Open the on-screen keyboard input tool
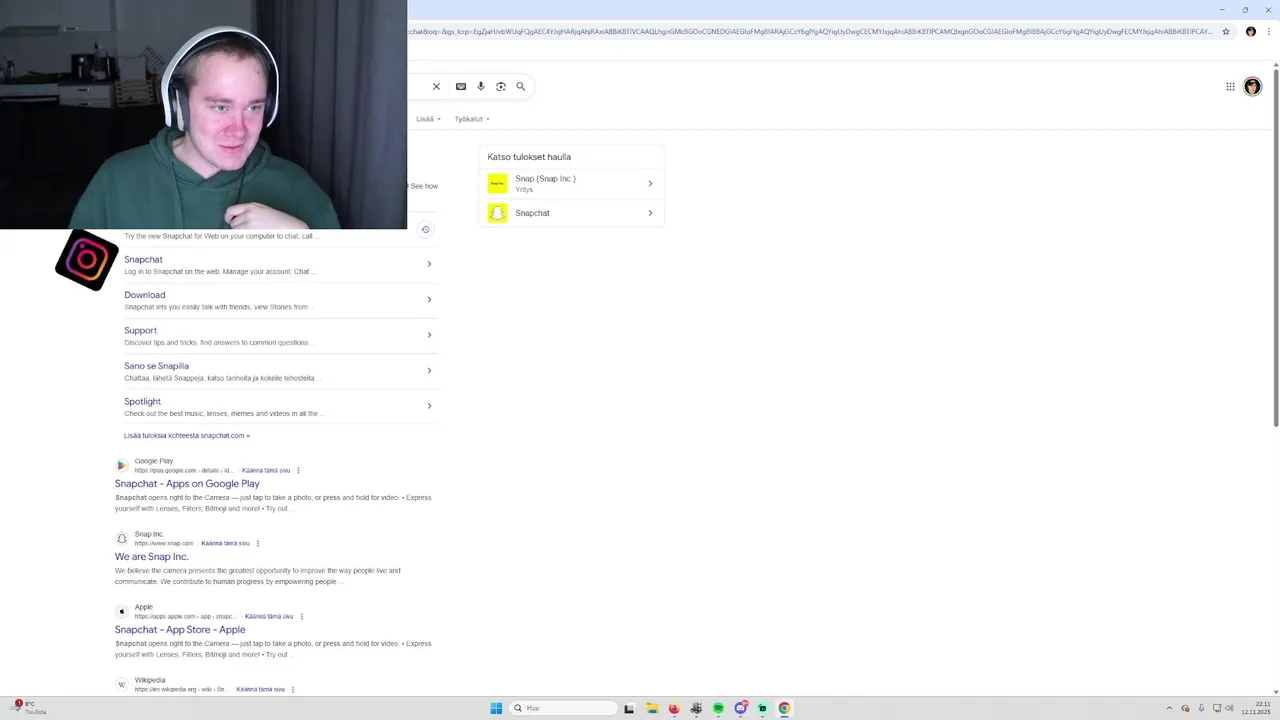Screen dimensions: 1280x720 pos(461,87)
